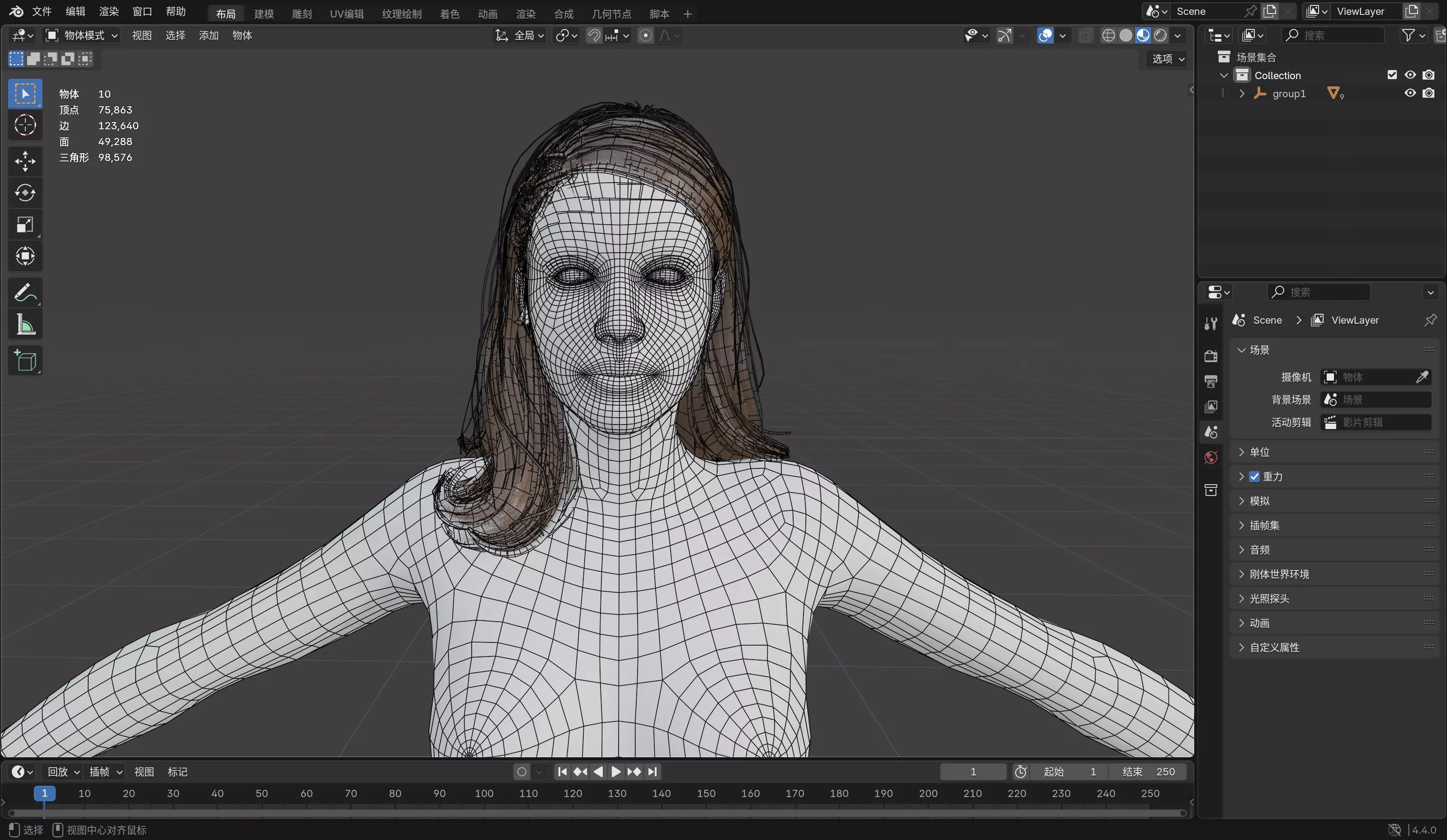Viewport: 1447px width, 840px height.
Task: Open the timeline 标记 menu
Action: 177,772
